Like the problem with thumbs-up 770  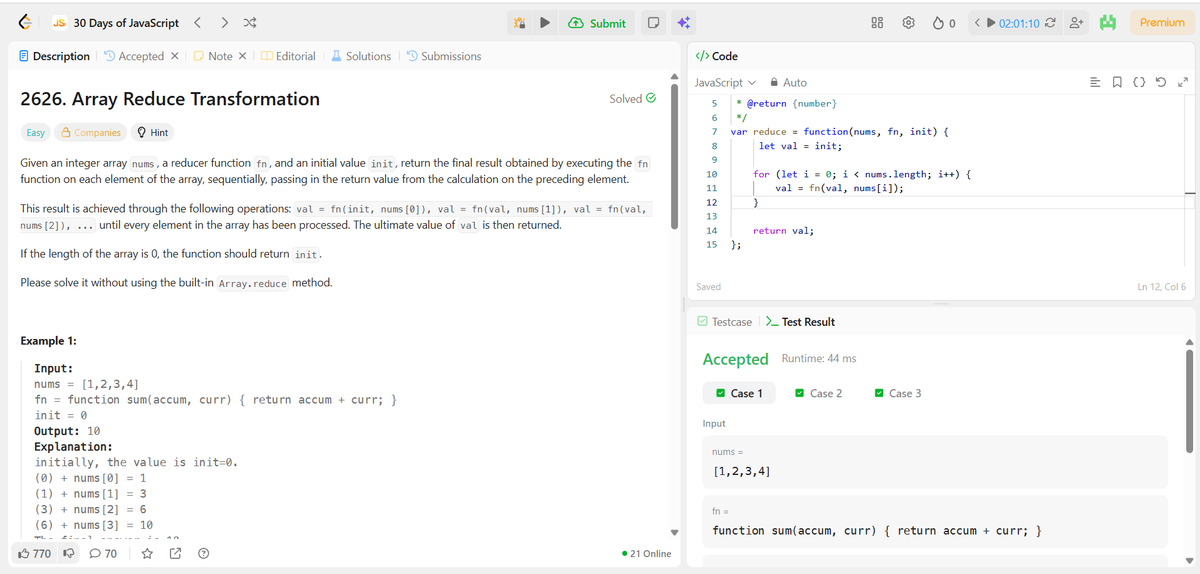coord(35,553)
